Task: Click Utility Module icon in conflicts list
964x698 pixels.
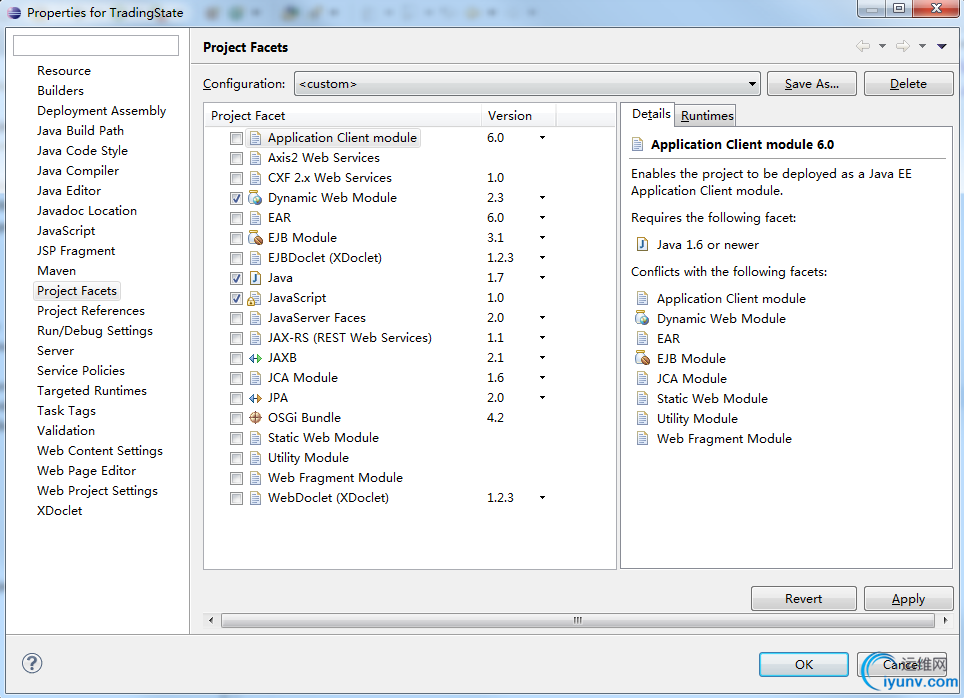Action: [x=642, y=419]
